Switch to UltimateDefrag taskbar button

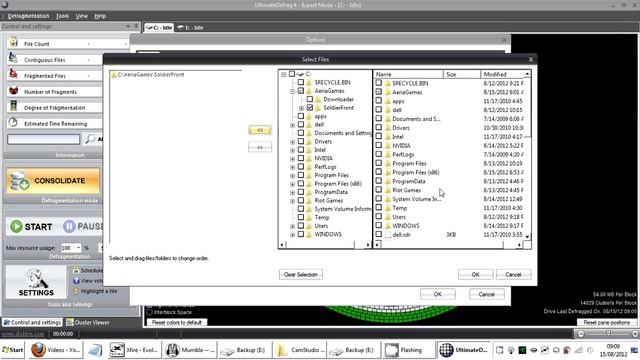(464, 350)
